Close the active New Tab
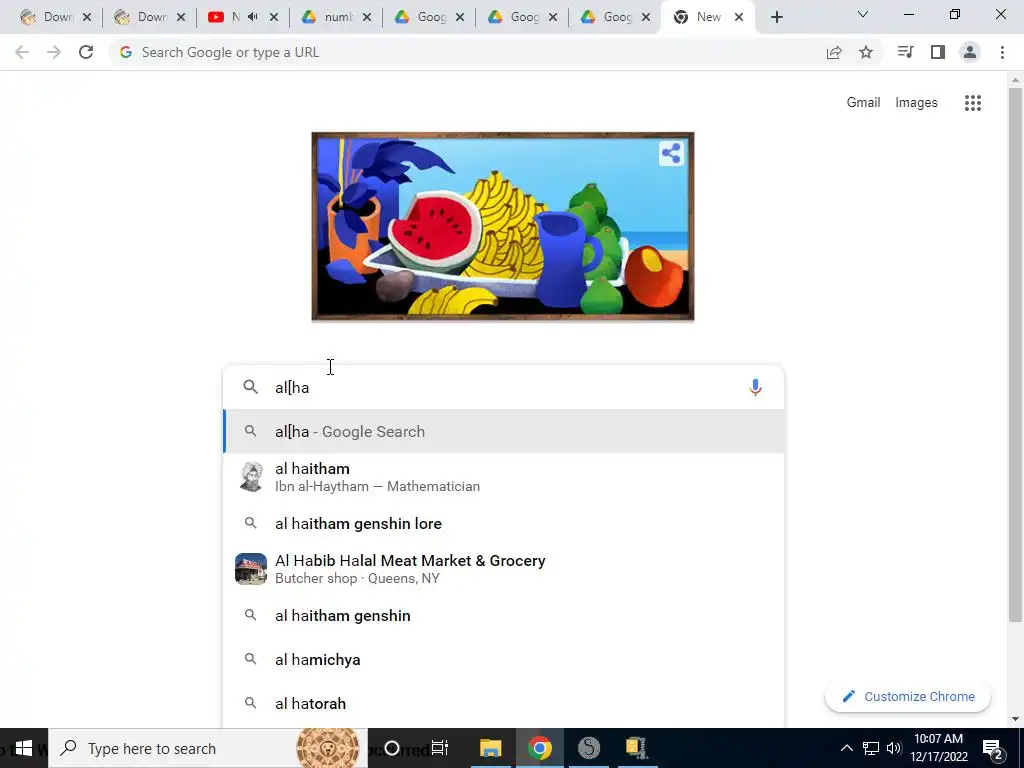The height and width of the screenshot is (768, 1024). (x=739, y=17)
